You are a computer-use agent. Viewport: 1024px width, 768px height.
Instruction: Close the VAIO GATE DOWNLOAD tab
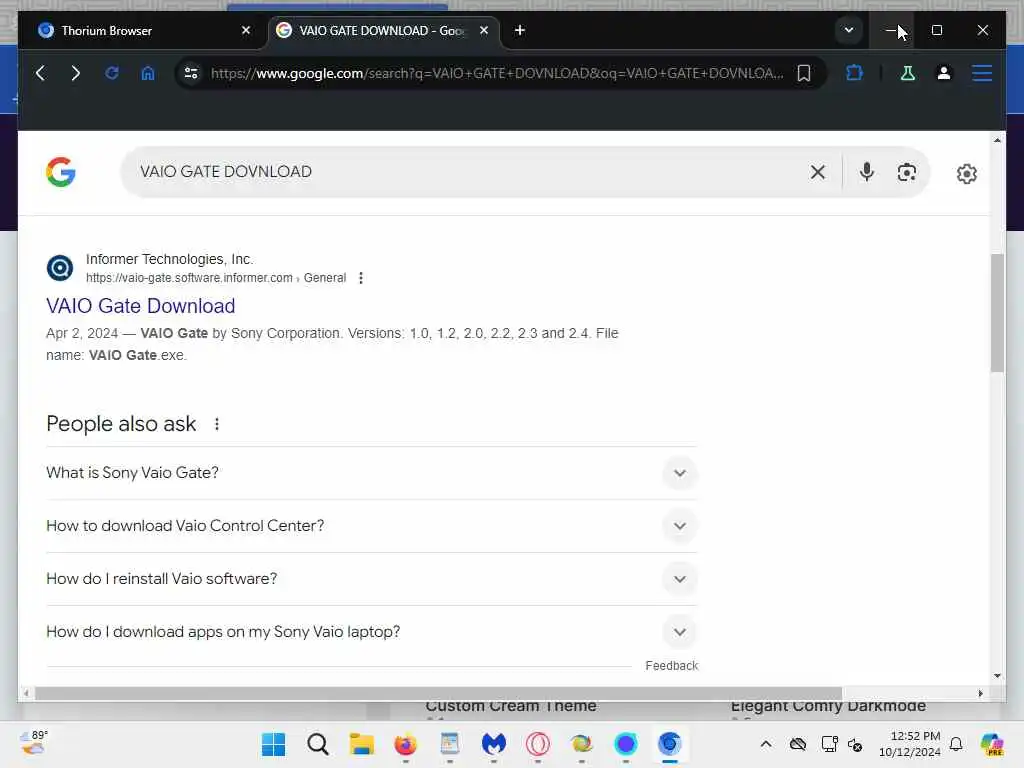(x=484, y=30)
